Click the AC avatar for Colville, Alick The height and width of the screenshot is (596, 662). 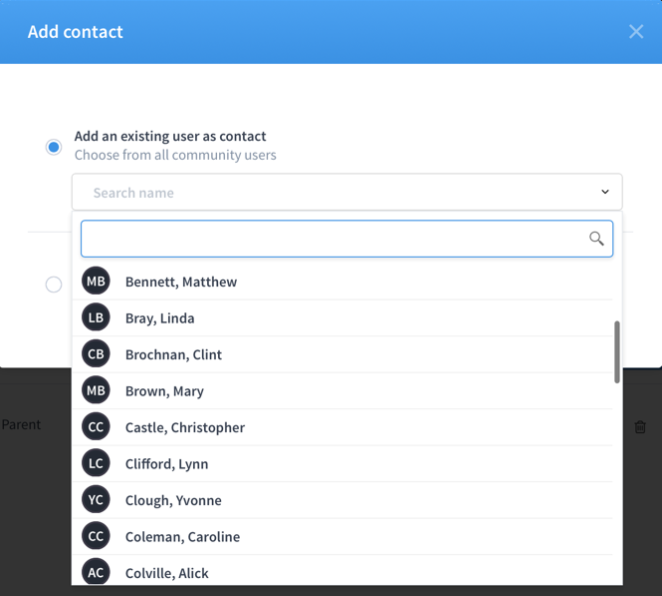96,572
